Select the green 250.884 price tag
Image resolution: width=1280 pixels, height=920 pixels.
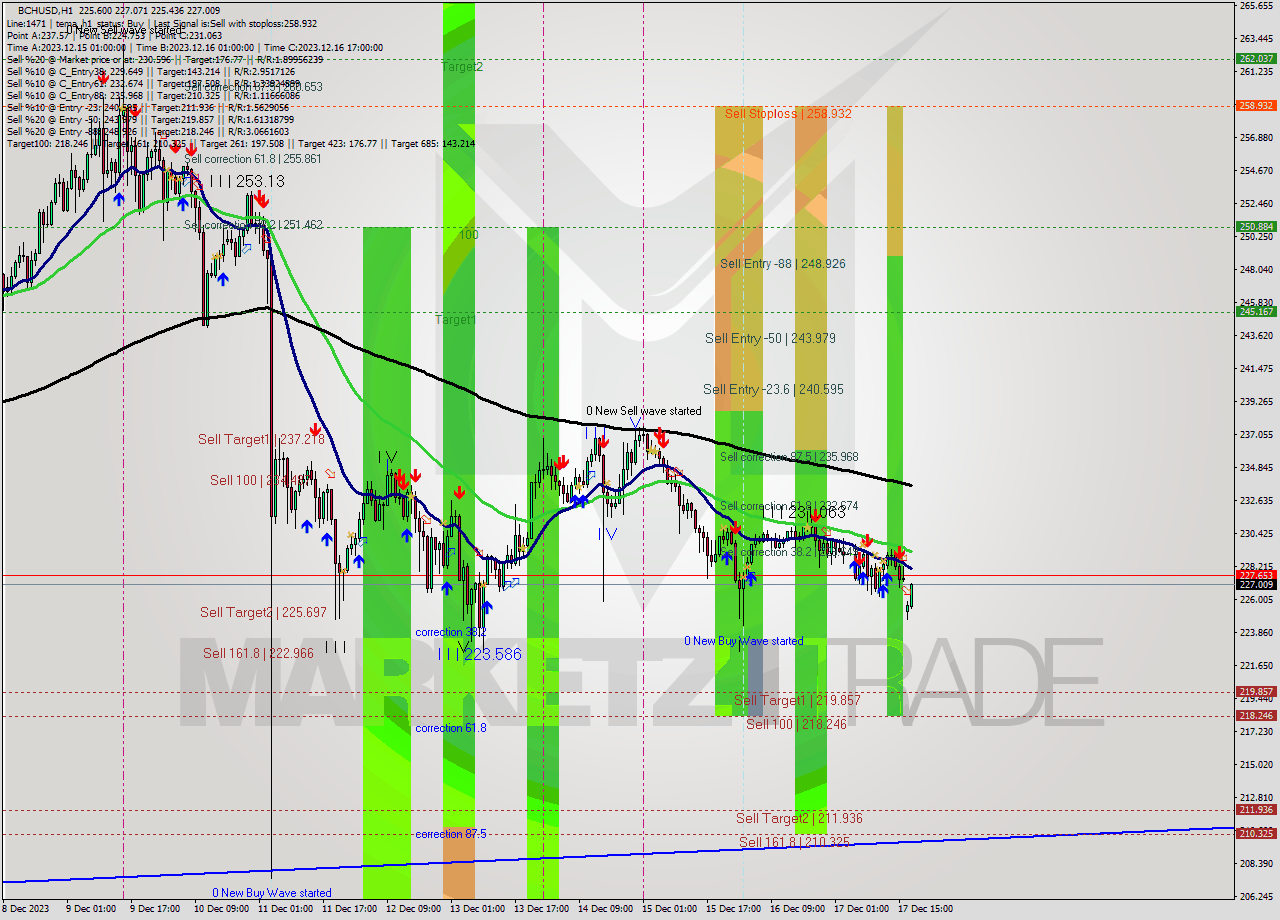(1256, 227)
